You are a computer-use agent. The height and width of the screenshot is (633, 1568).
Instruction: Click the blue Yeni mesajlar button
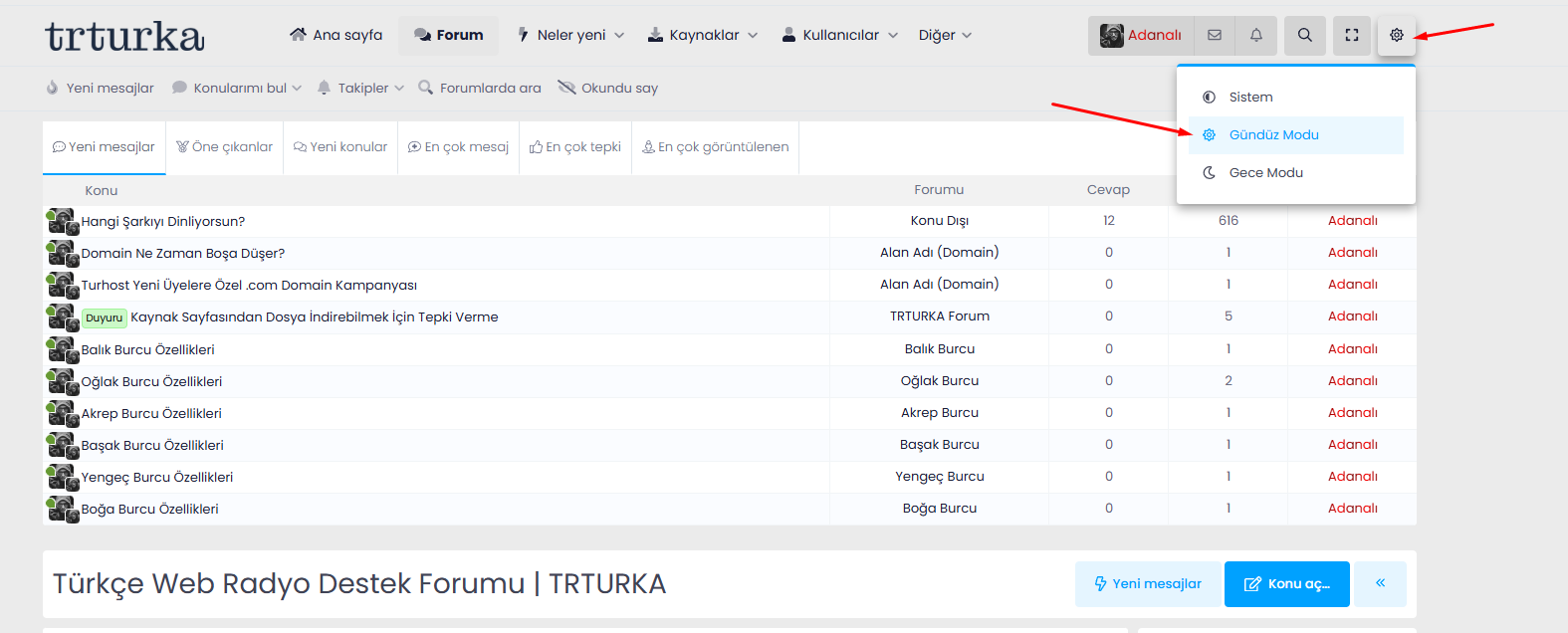[x=1148, y=584]
